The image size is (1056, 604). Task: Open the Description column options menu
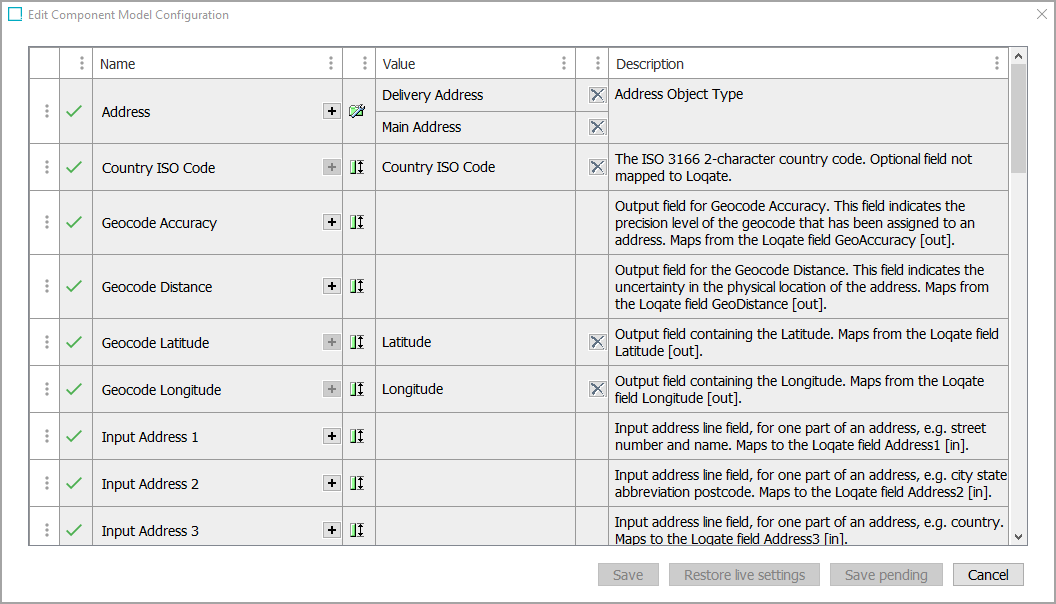pos(996,63)
